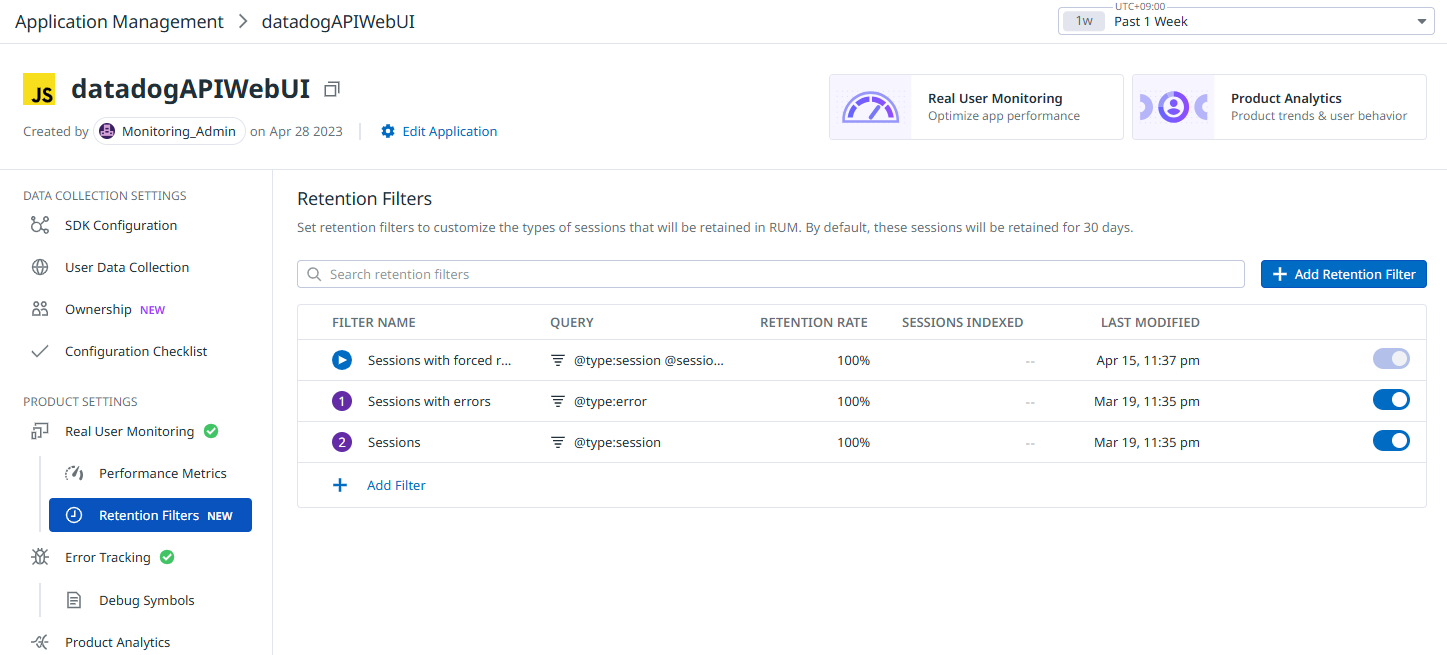Toggle the Sessions with errors filter
Viewport: 1447px width, 655px height.
(x=1391, y=399)
